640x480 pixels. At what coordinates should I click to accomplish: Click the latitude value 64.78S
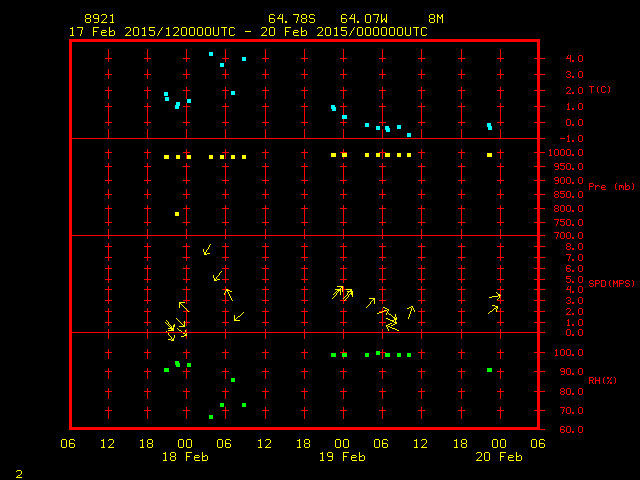[x=289, y=19]
